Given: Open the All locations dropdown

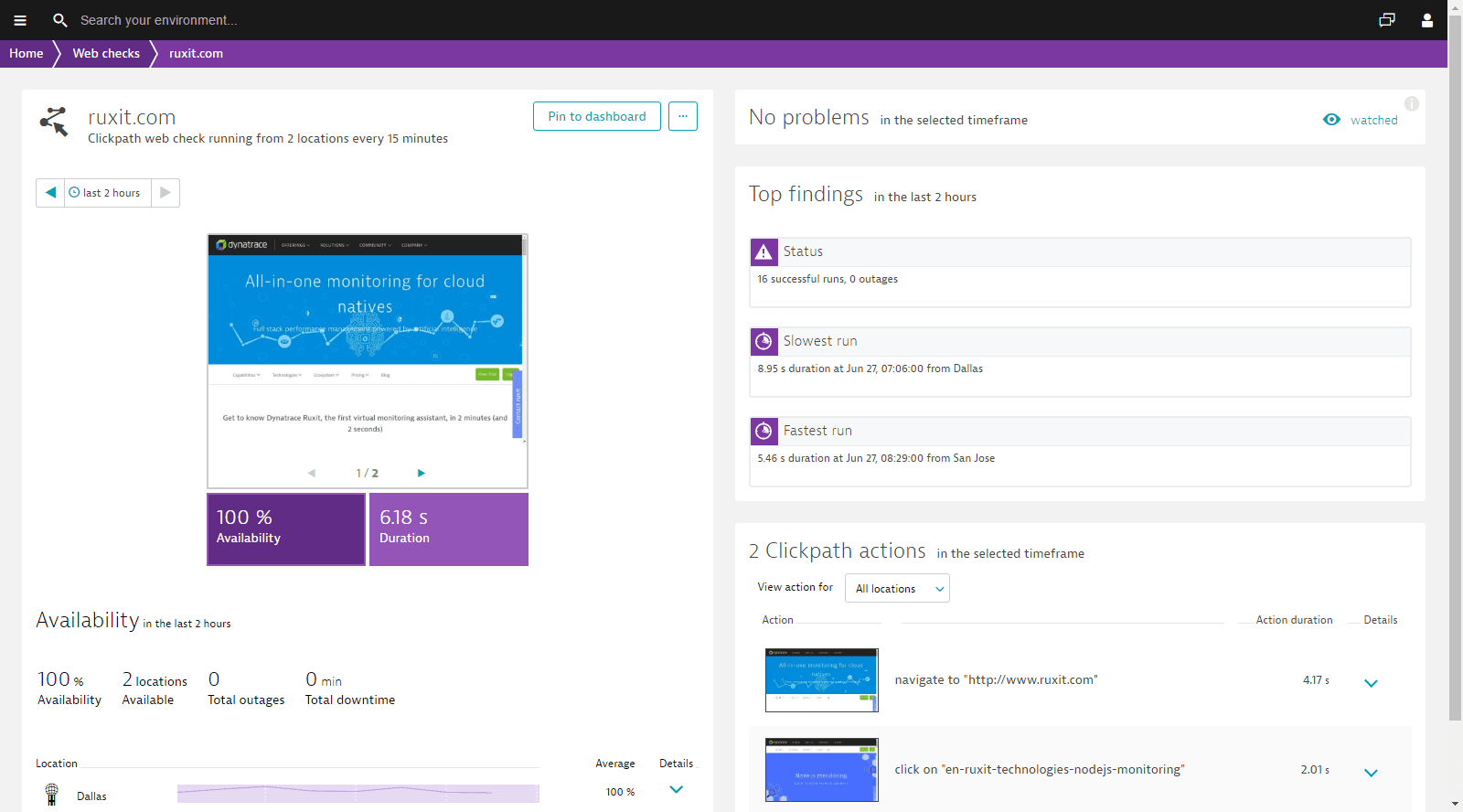Looking at the screenshot, I should pos(897,588).
